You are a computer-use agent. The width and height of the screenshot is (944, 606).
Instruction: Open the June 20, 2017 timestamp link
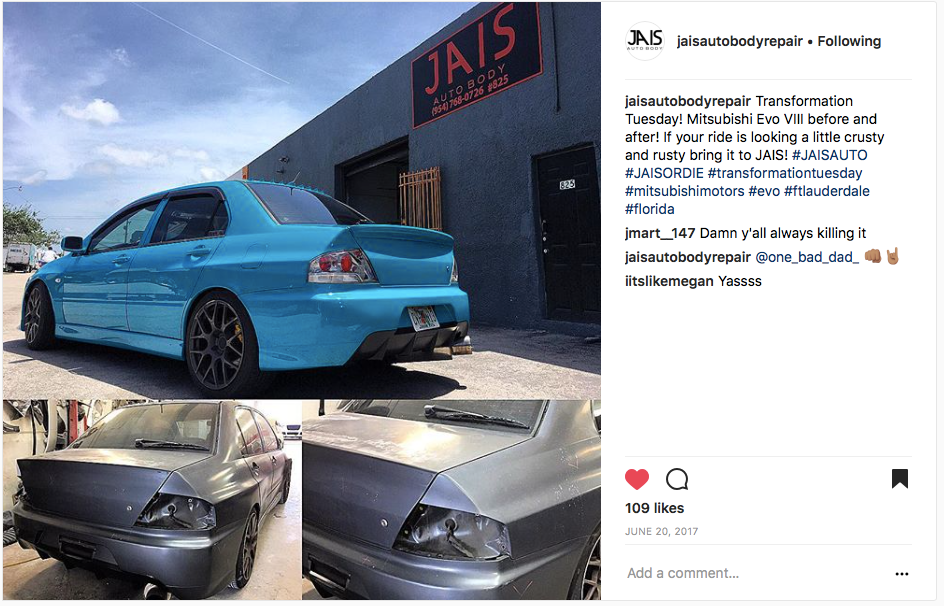pos(661,531)
